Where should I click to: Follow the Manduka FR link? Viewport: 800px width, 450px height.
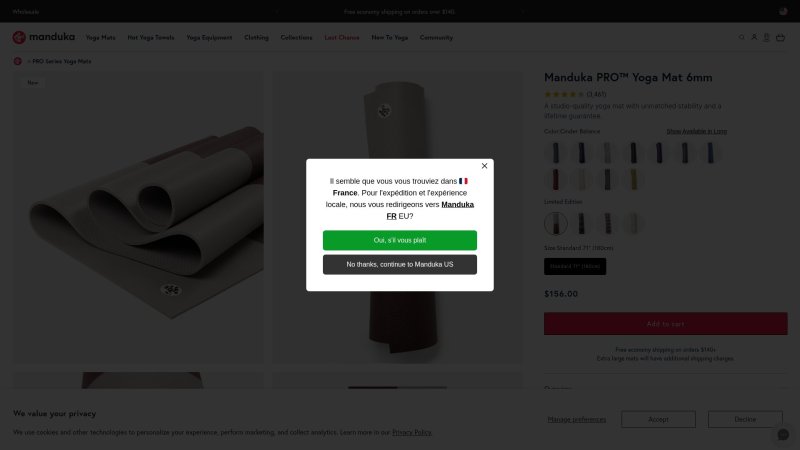tap(430, 210)
